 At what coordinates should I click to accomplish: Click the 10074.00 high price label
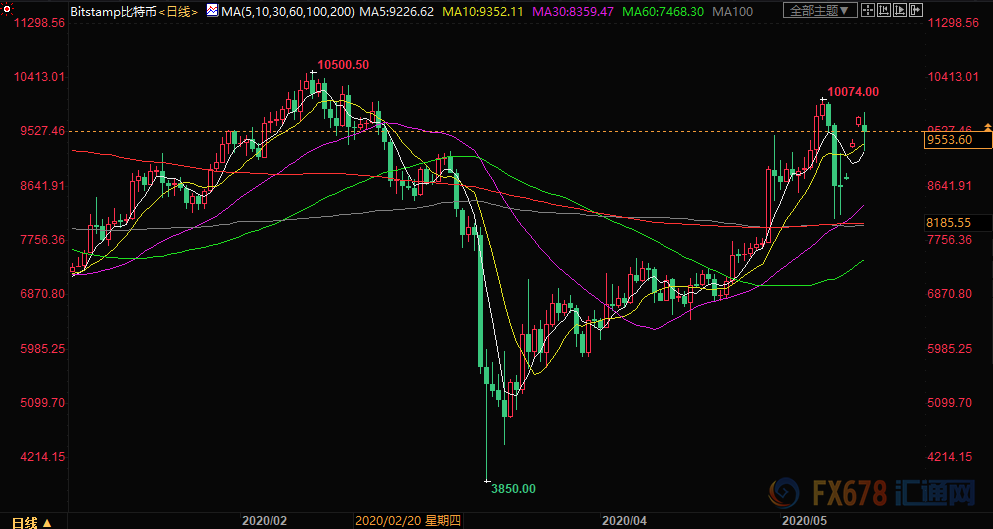coord(853,92)
